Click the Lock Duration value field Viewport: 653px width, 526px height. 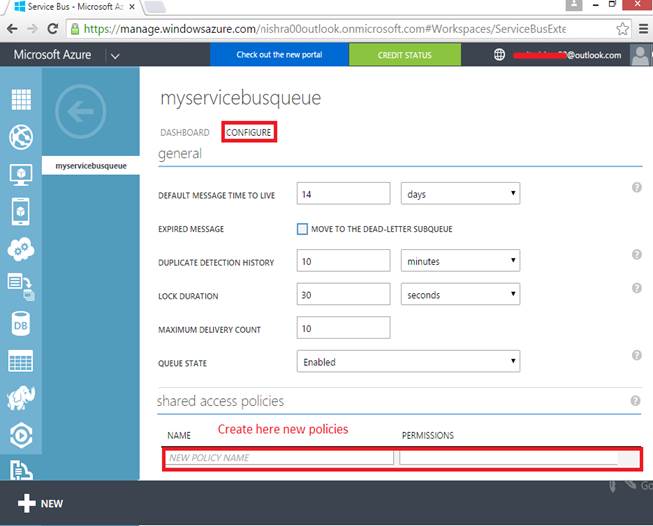344,294
